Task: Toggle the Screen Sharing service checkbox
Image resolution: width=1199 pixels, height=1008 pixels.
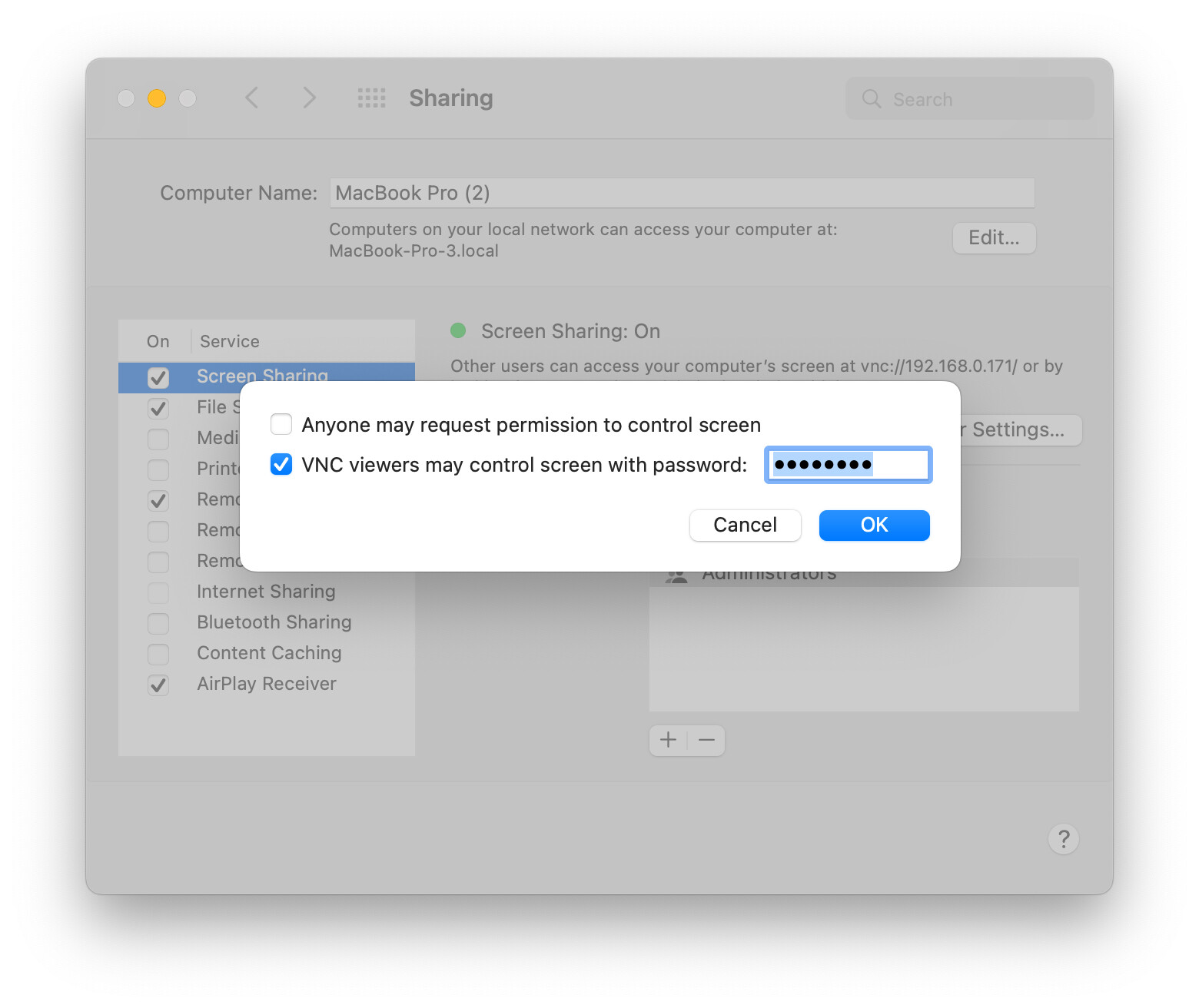Action: (158, 377)
